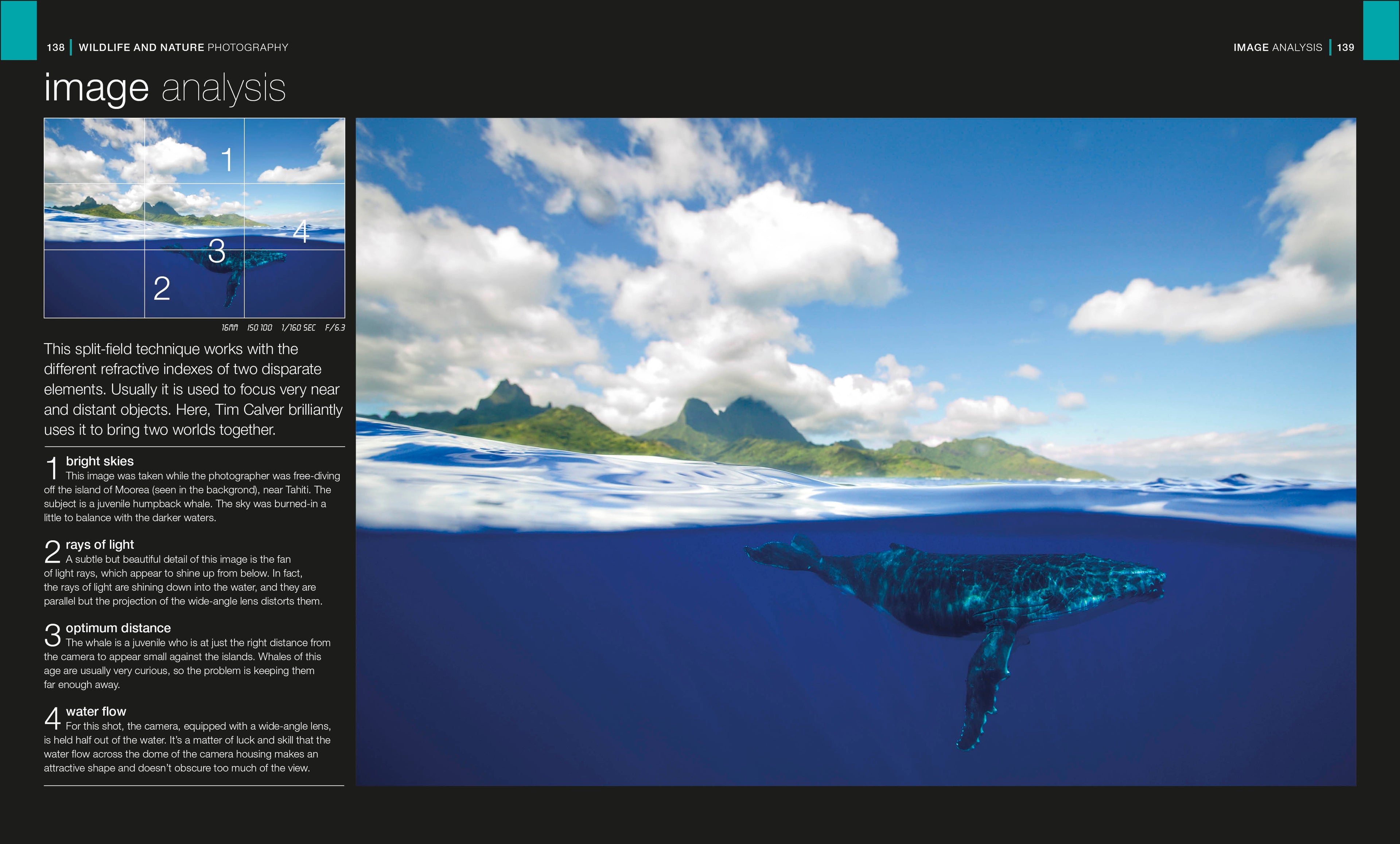This screenshot has height=844, width=1400.
Task: Click the teal tab at top-left corner
Action: 18,30
